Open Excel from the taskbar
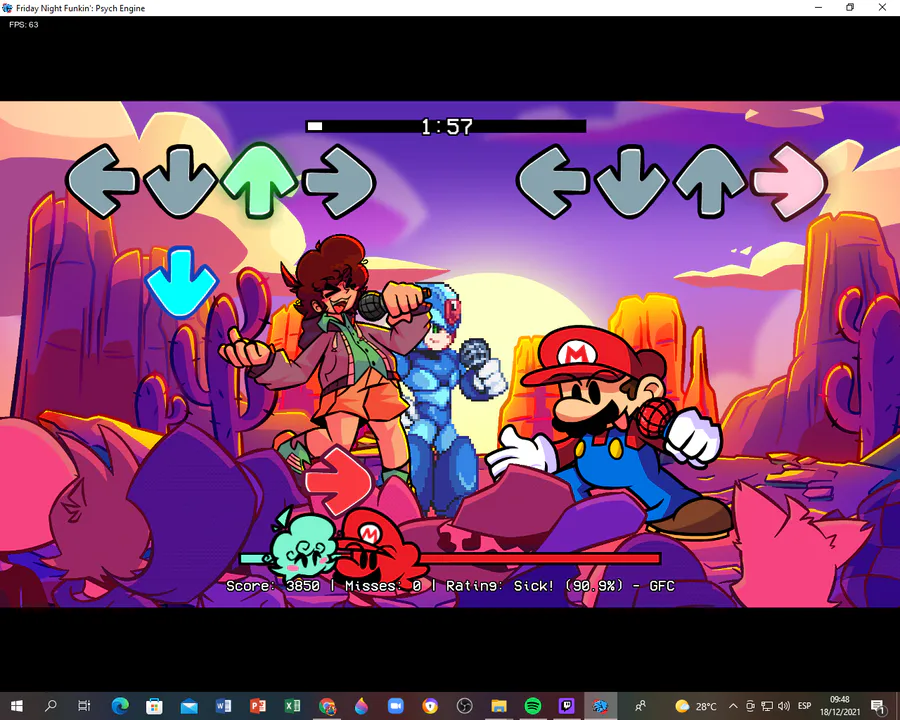 click(x=292, y=706)
